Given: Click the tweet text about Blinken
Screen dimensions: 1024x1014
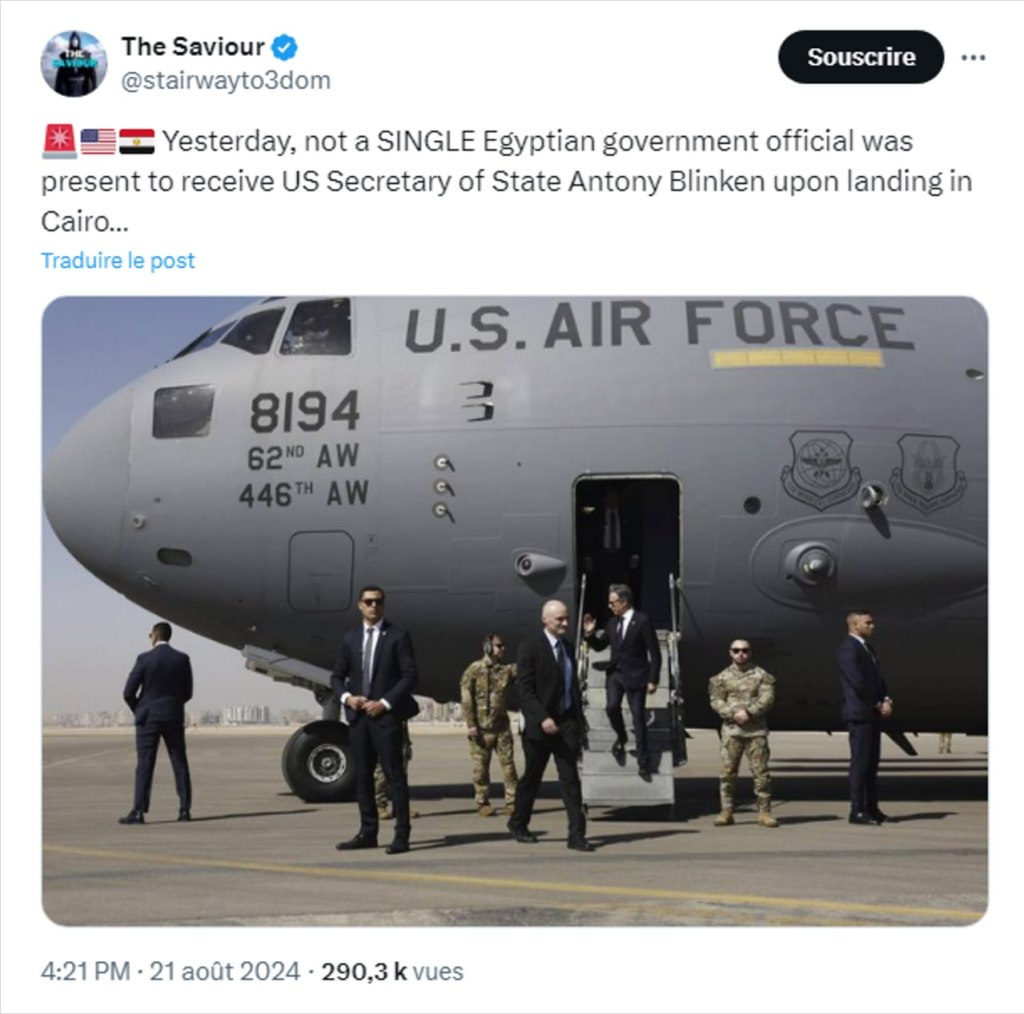Looking at the screenshot, I should [x=507, y=182].
